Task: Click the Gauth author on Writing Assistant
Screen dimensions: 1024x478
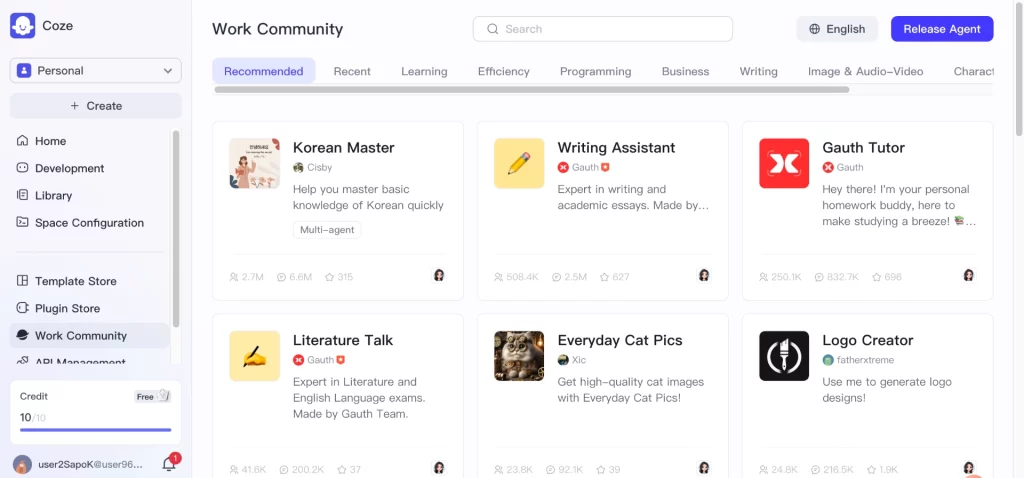Action: pyautogui.click(x=583, y=167)
